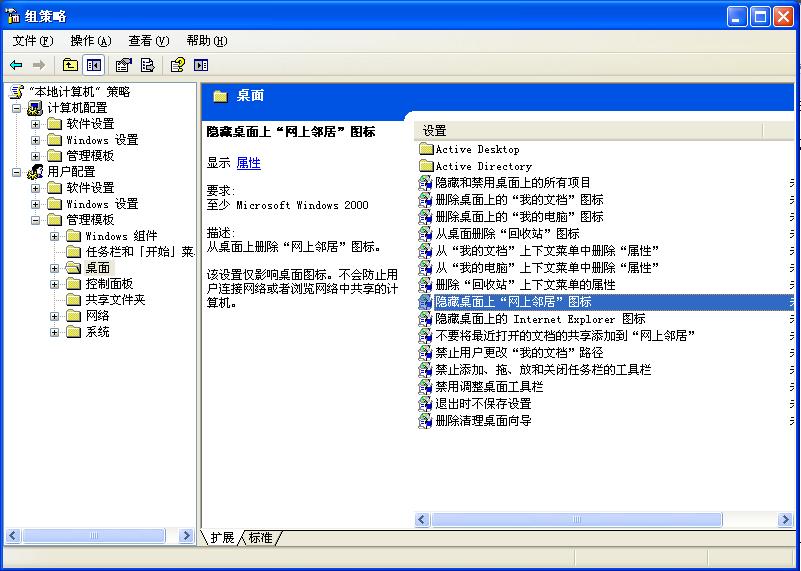Click the Export List toolbar icon
Image resolution: width=801 pixels, height=571 pixels.
[148, 65]
